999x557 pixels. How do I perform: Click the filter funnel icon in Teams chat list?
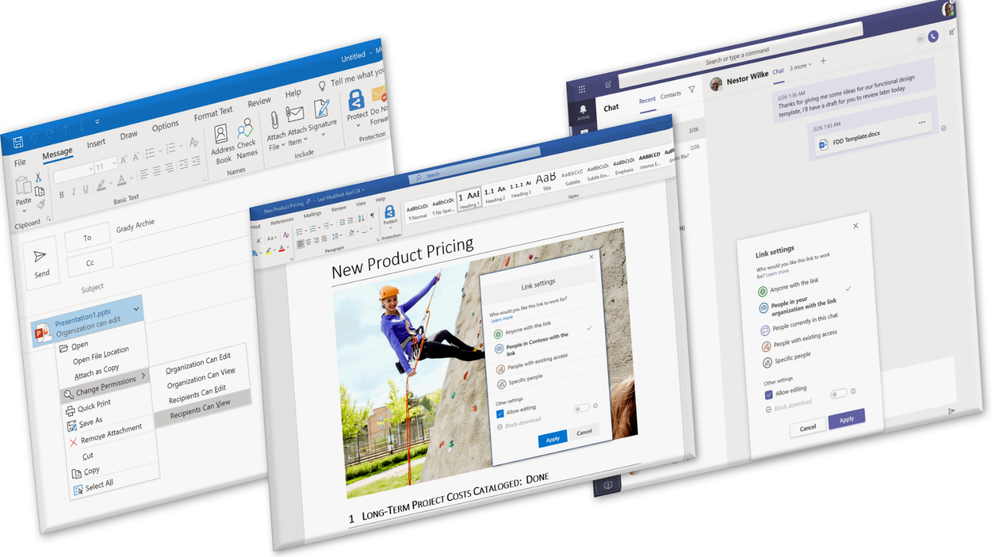pos(691,89)
